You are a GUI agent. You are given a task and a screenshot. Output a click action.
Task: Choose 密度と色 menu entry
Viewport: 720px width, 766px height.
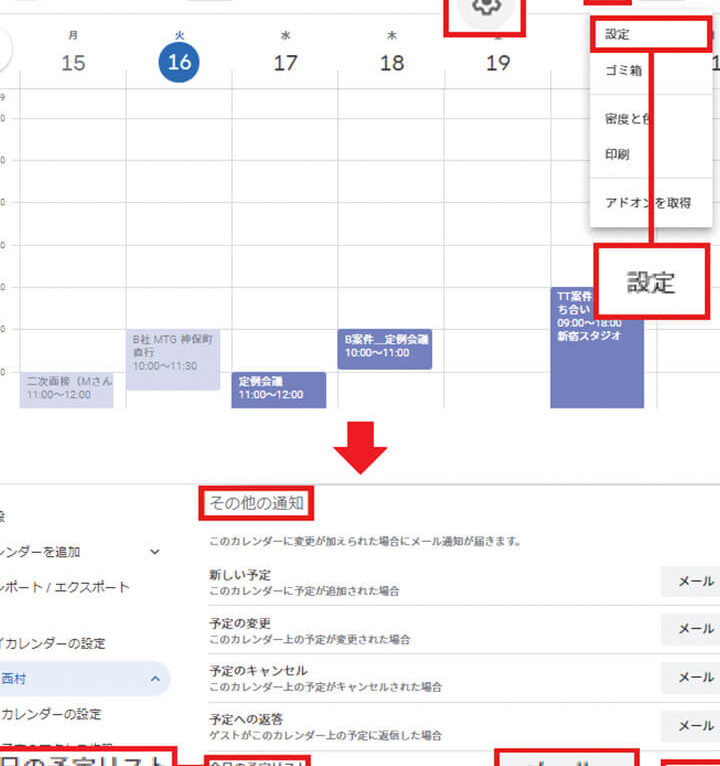click(628, 118)
